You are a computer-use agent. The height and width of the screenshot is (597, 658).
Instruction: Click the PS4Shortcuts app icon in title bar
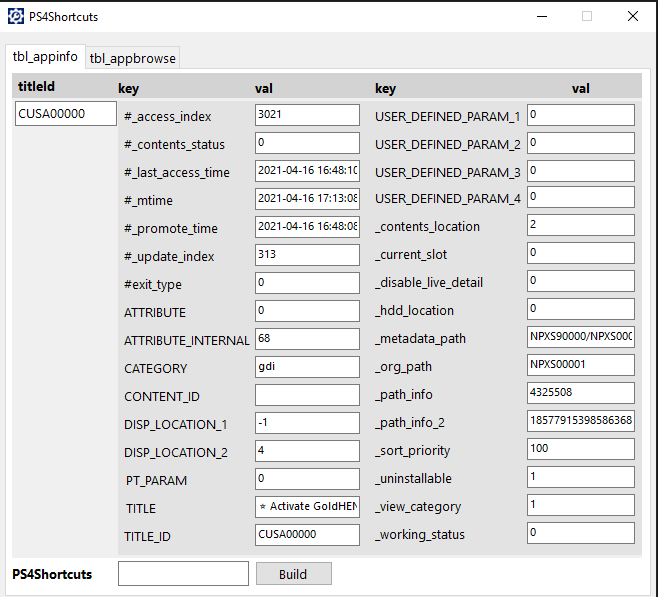pos(16,16)
